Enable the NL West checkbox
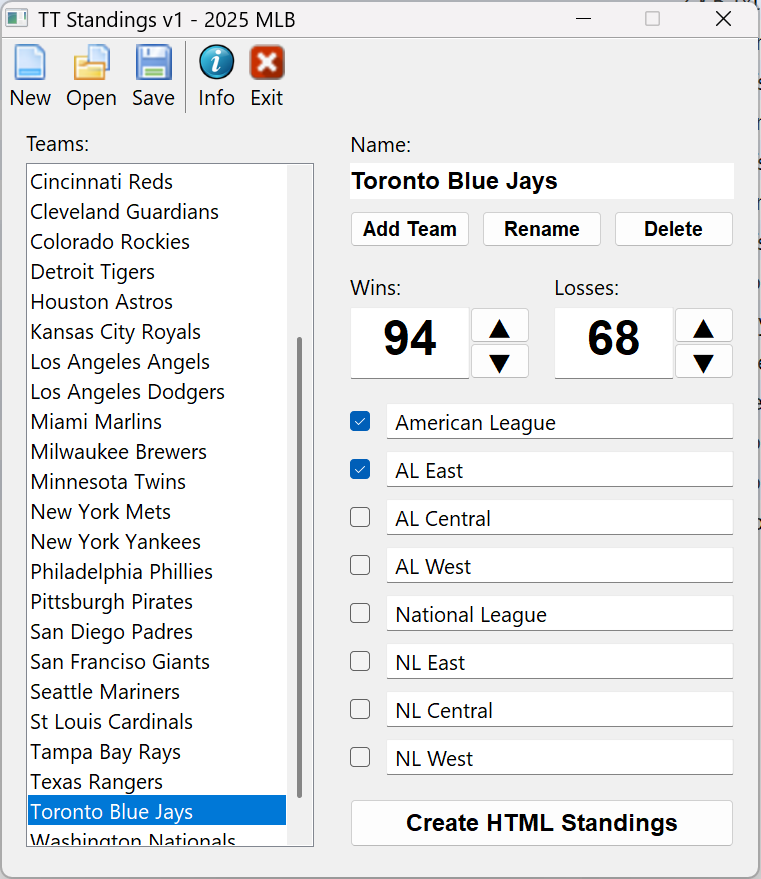 pos(360,757)
